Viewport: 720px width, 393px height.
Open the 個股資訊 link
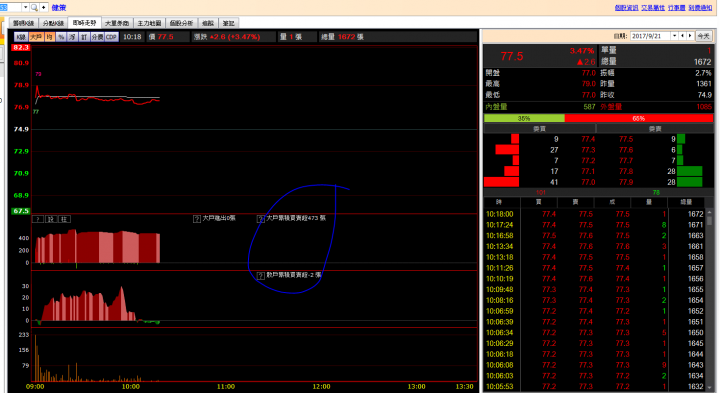626,8
